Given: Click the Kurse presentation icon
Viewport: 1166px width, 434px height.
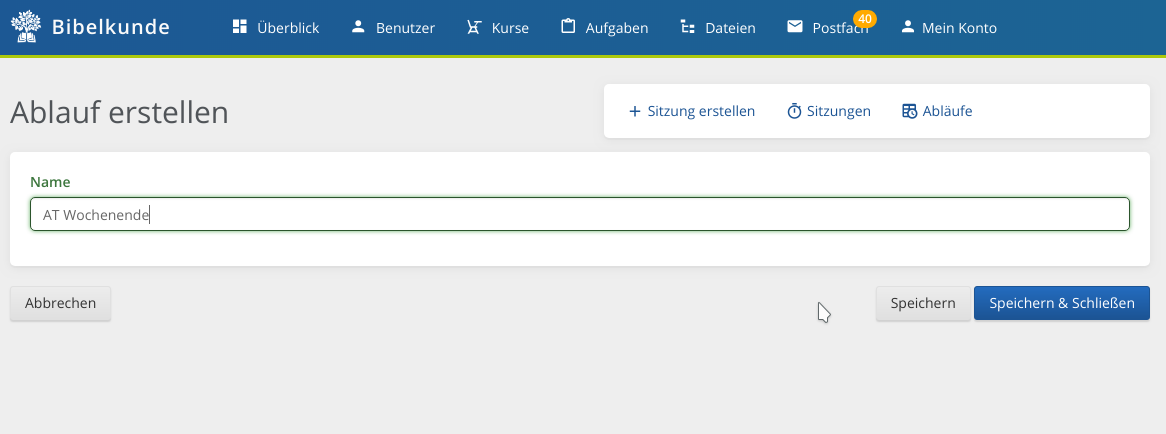Looking at the screenshot, I should coord(474,27).
